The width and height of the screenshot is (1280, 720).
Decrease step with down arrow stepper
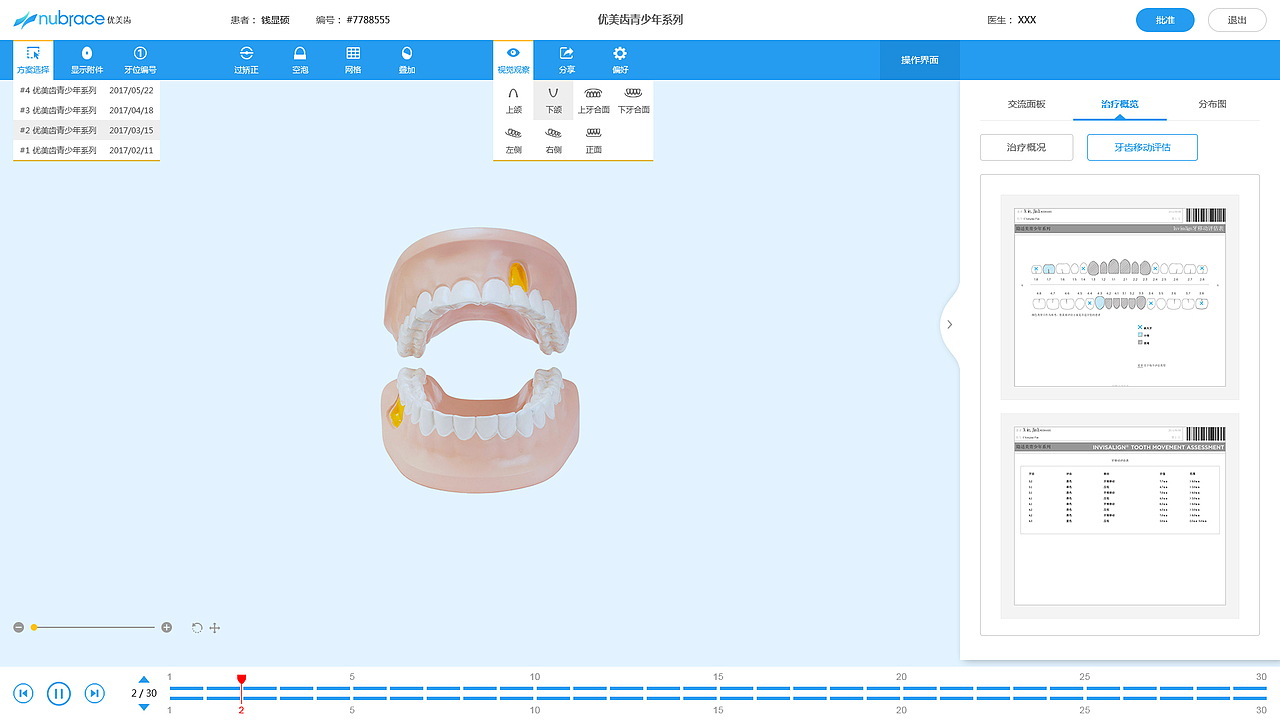click(144, 707)
